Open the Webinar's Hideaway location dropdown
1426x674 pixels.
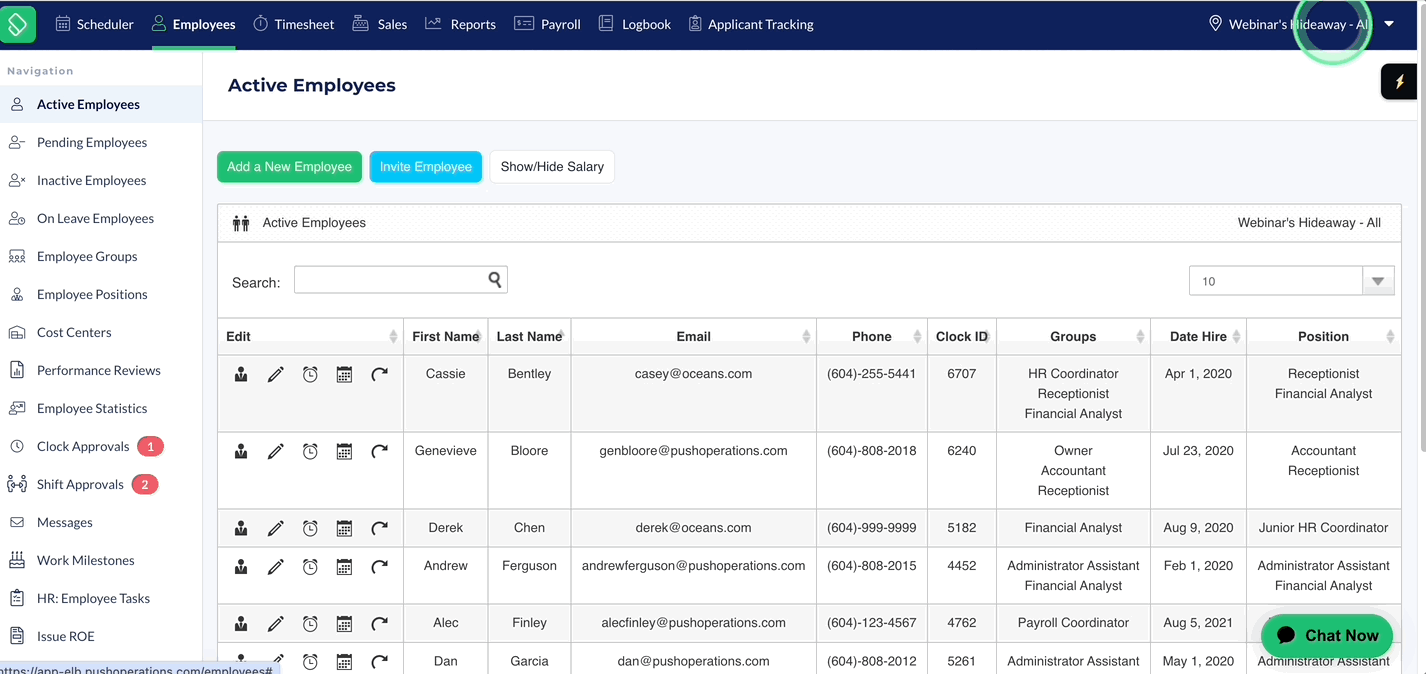(x=1300, y=24)
